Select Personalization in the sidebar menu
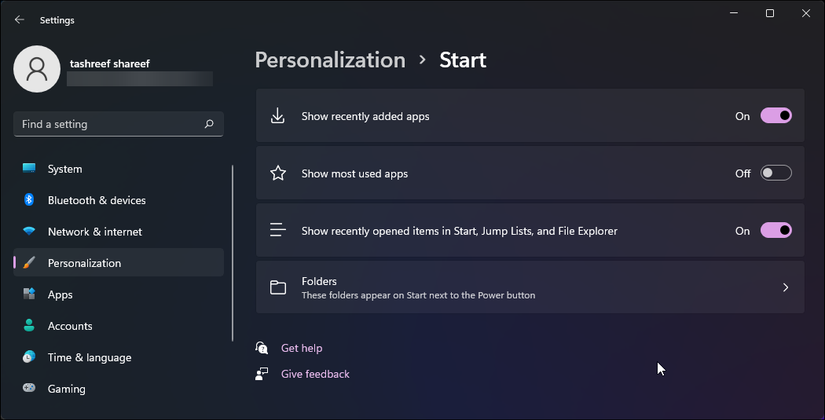This screenshot has height=420, width=825. coord(84,263)
